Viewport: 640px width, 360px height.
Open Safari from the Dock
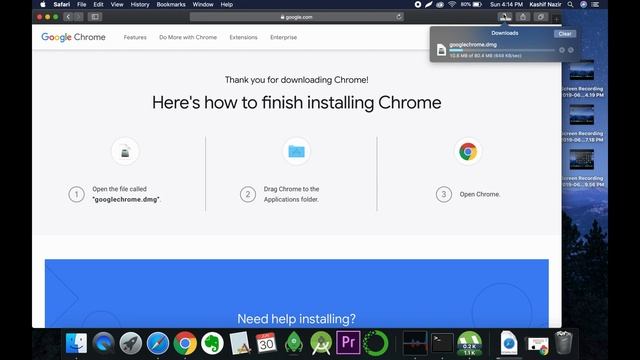click(x=158, y=343)
